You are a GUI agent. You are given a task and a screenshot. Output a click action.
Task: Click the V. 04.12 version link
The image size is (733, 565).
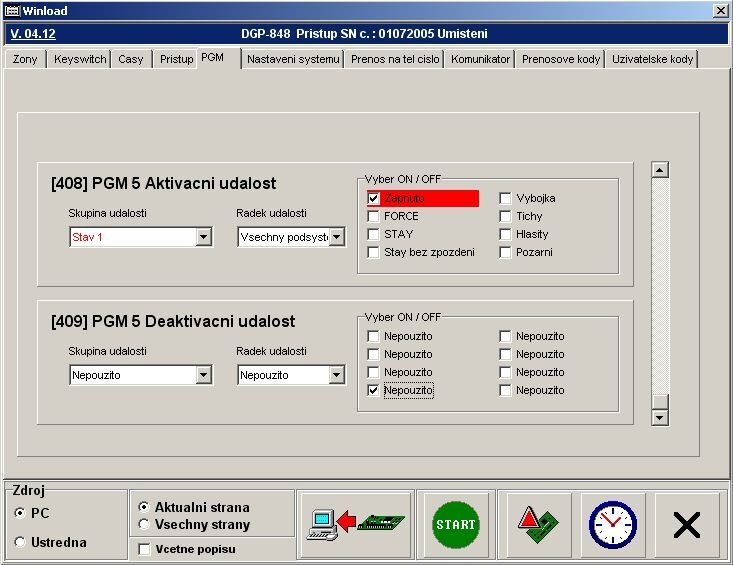click(x=33, y=34)
